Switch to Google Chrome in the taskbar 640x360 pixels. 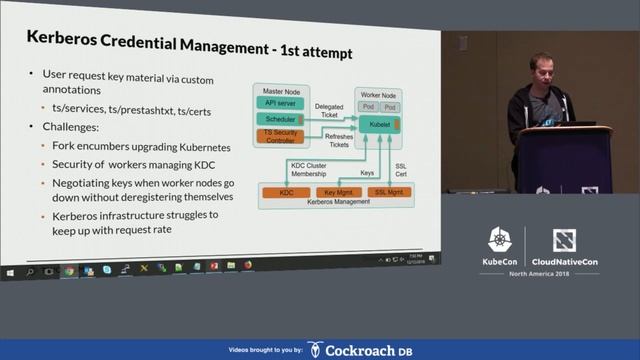(69, 271)
